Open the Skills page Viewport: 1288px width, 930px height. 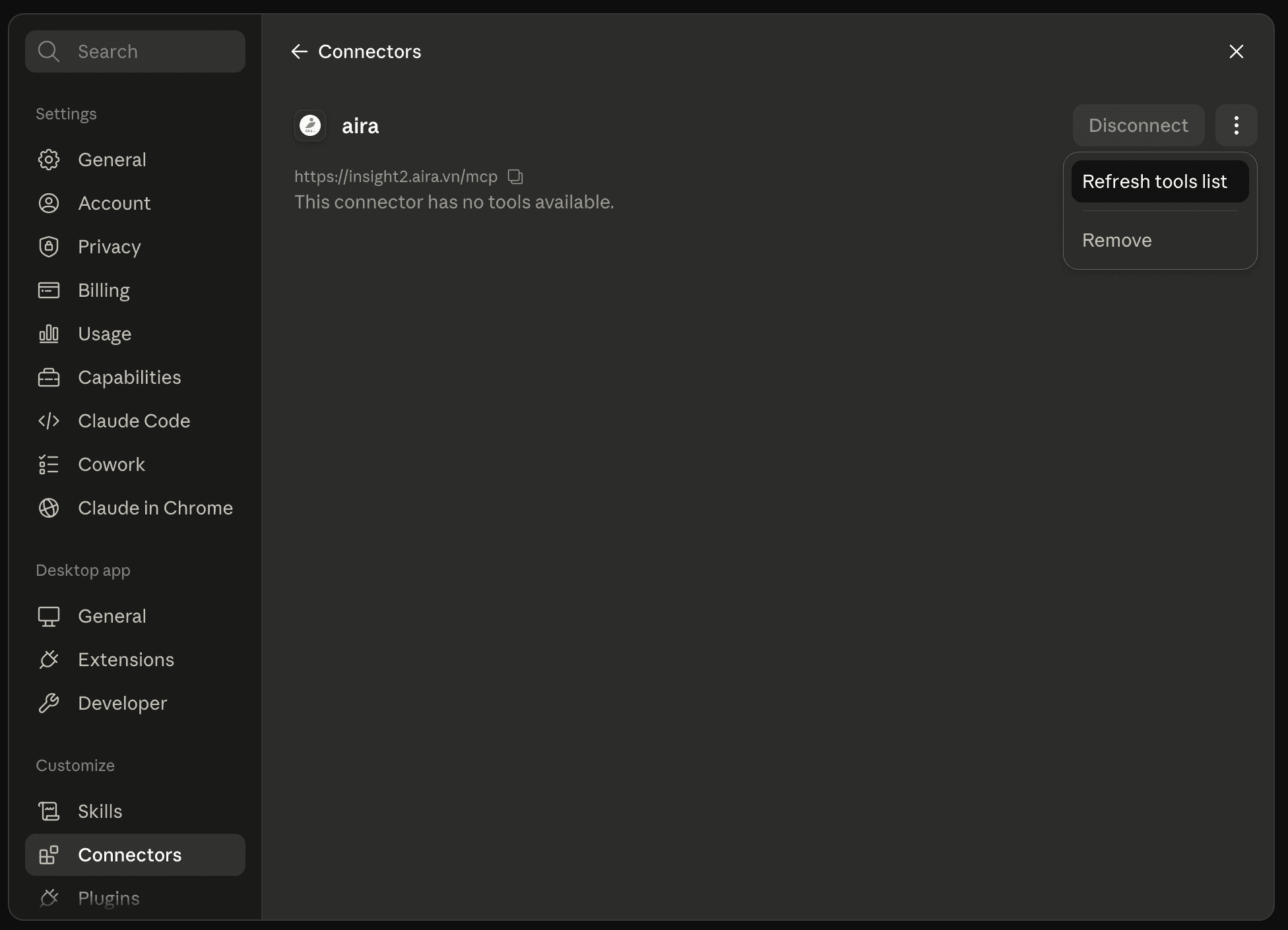pos(135,811)
